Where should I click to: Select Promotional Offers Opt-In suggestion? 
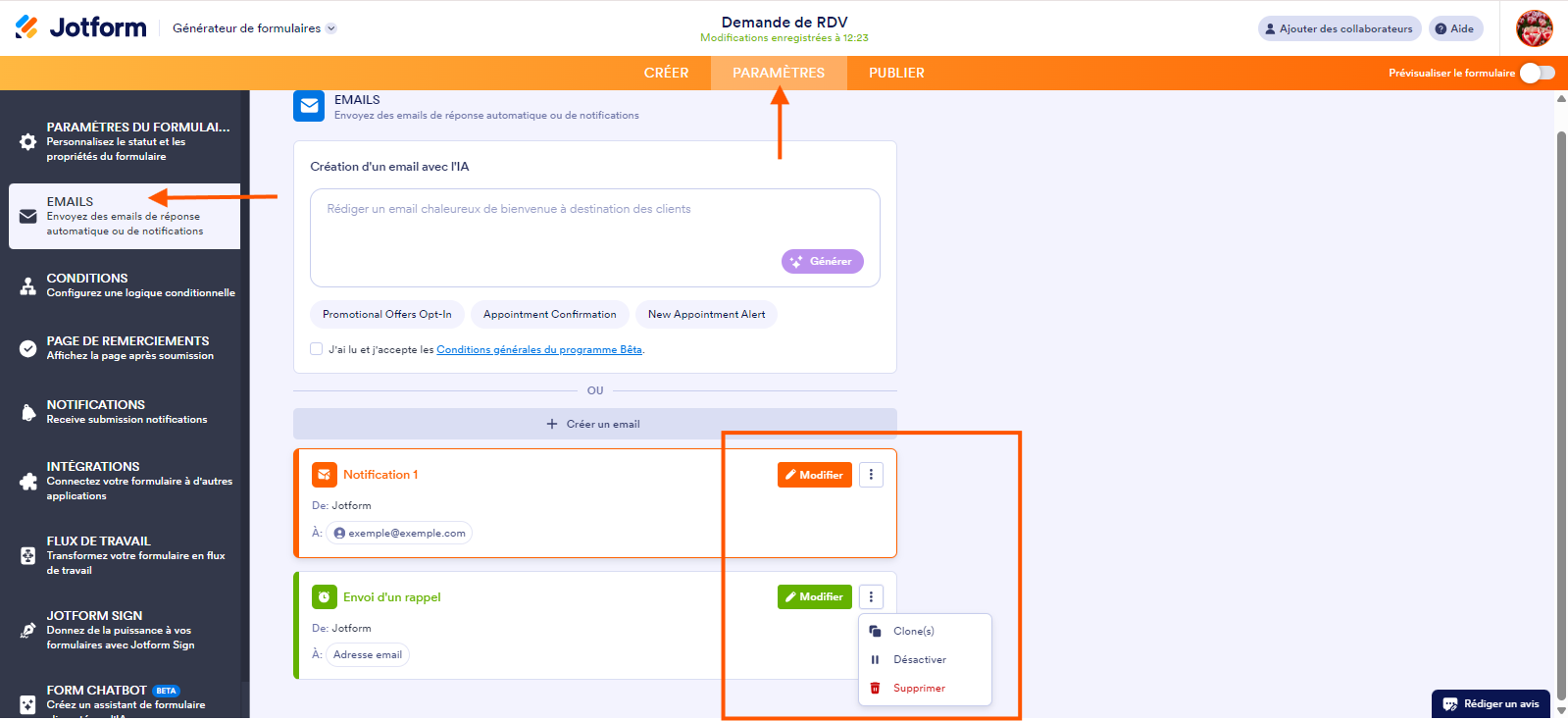pyautogui.click(x=387, y=314)
